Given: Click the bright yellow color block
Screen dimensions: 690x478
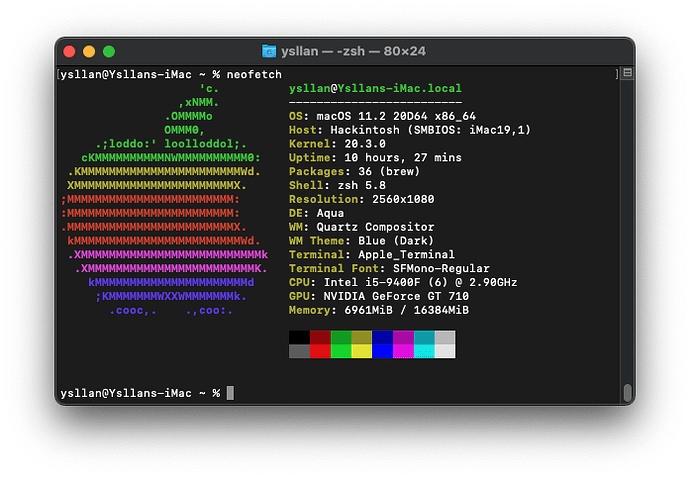Looking at the screenshot, I should pyautogui.click(x=362, y=351).
